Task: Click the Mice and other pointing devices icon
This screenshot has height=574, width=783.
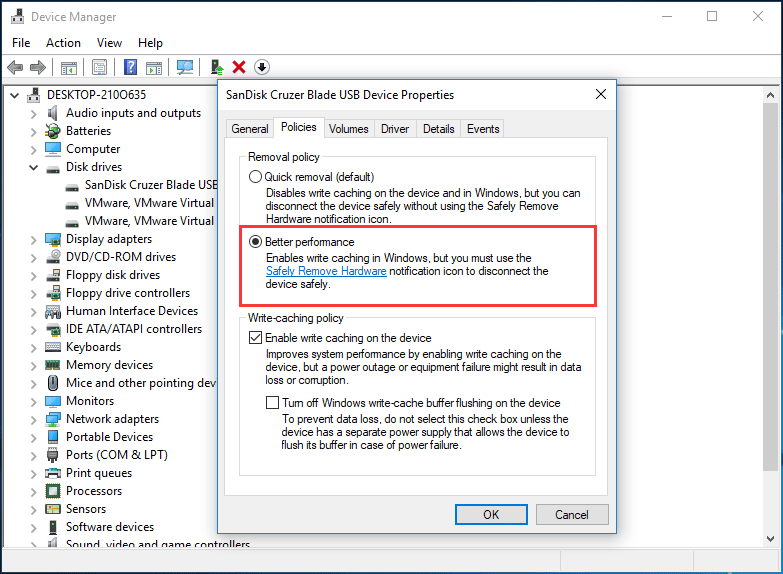Action: [52, 383]
